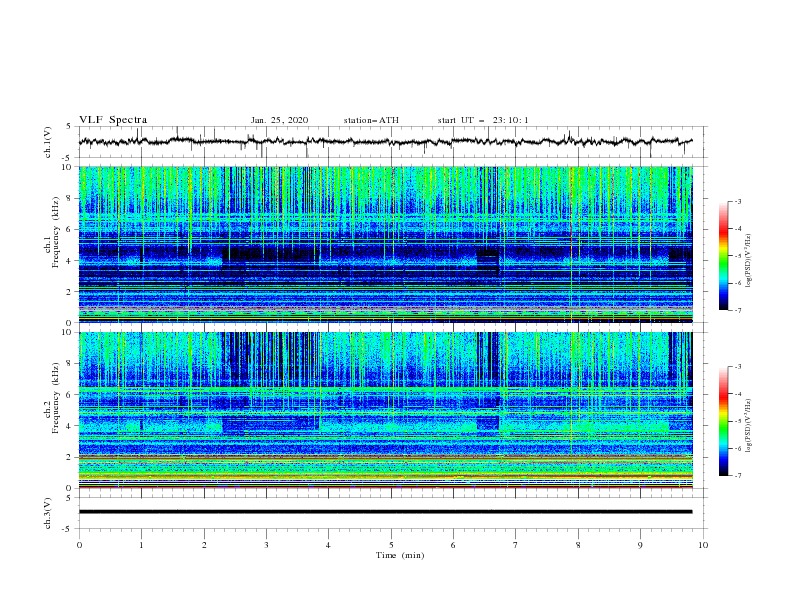Click the ch.2 "Frequency (kHz)" axis label

56,398
